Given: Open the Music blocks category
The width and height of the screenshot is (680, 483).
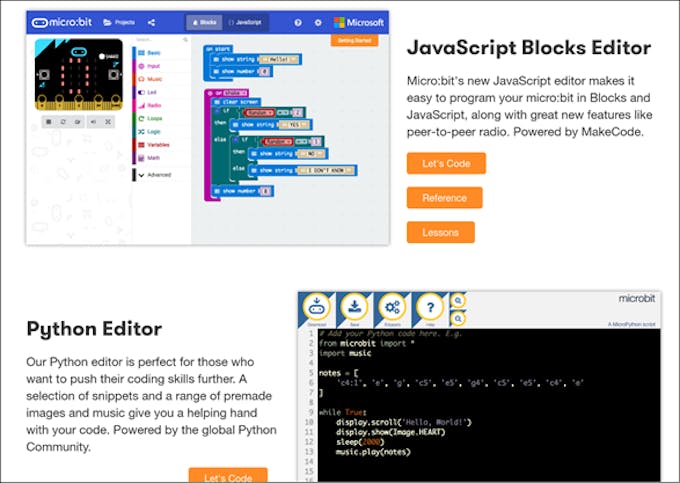Looking at the screenshot, I should pos(161,79).
